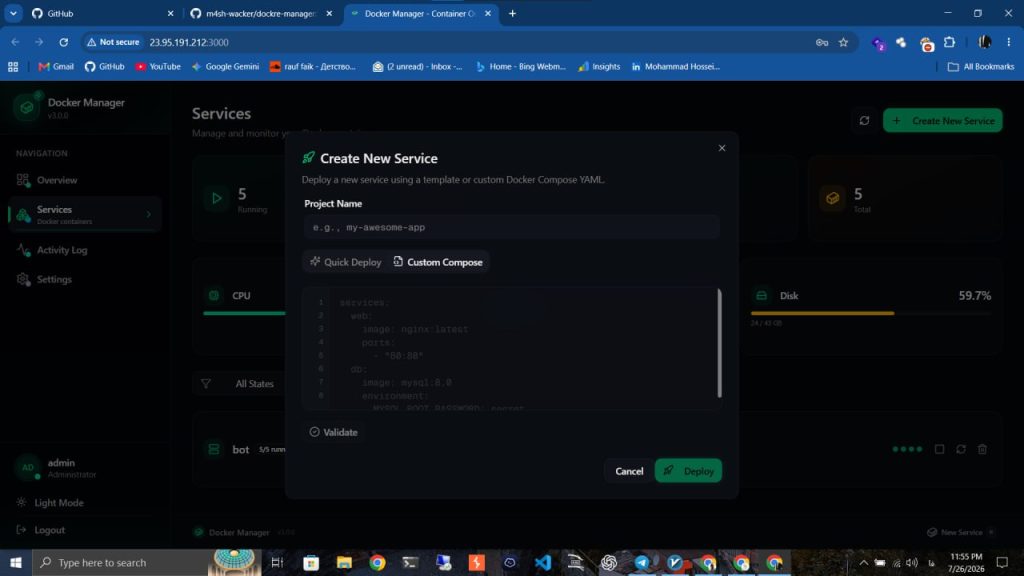The height and width of the screenshot is (576, 1024).
Task: Open the Insights bookmark
Action: [600, 67]
